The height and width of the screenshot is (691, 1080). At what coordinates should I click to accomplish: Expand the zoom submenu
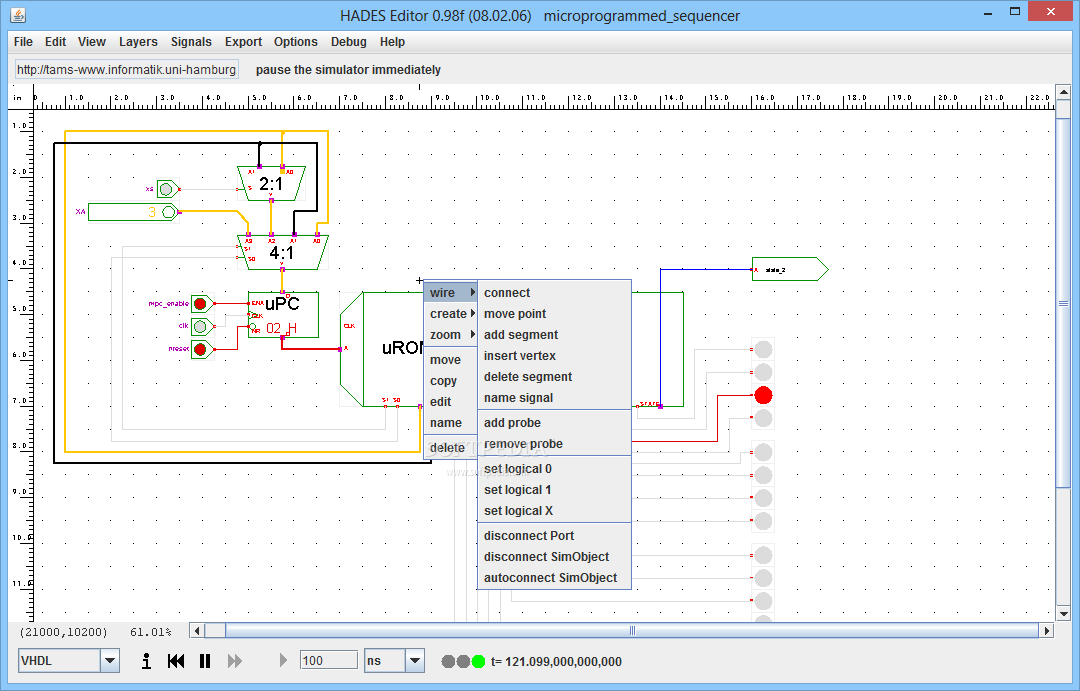(450, 335)
